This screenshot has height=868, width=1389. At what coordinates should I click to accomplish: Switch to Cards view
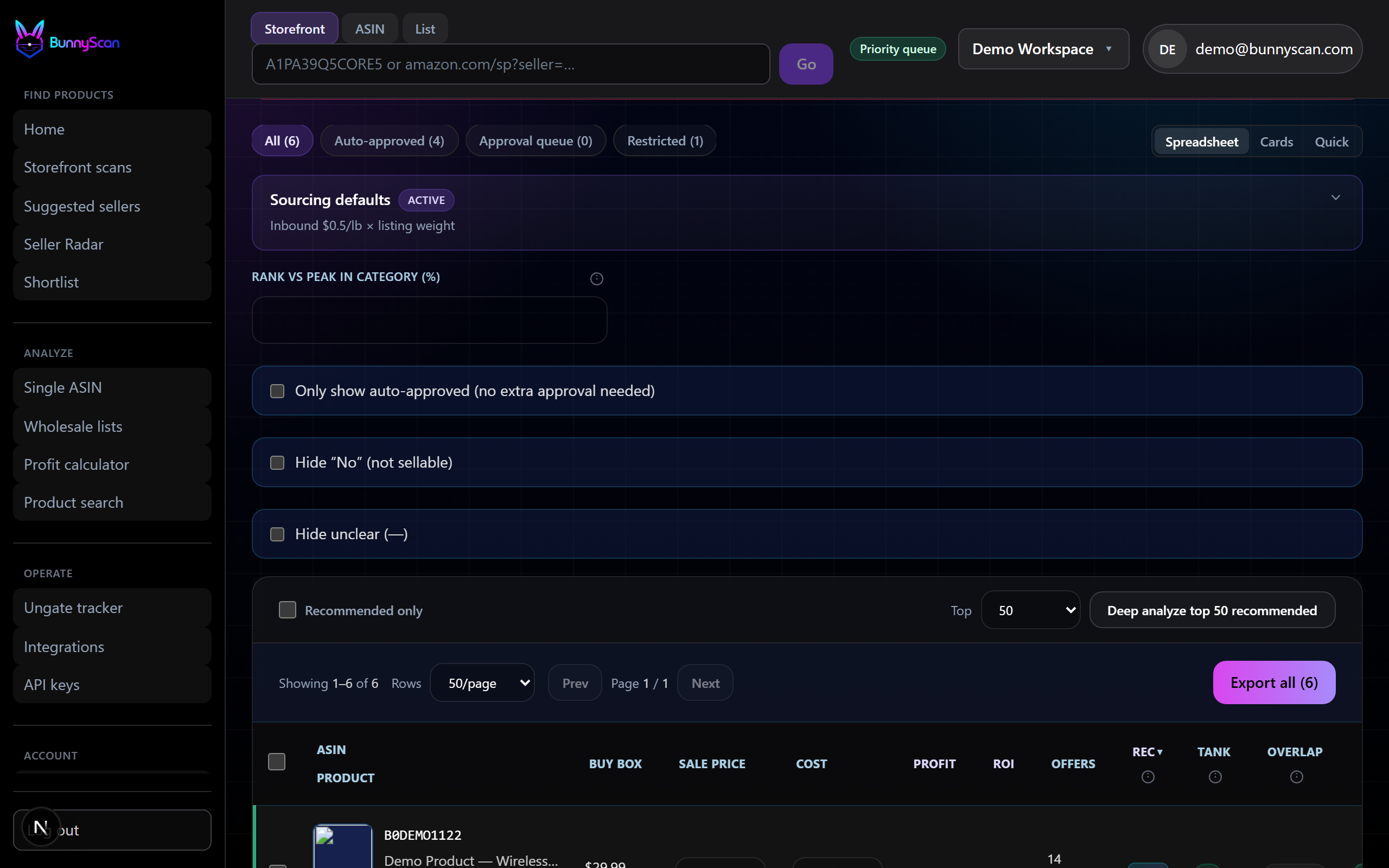1277,142
